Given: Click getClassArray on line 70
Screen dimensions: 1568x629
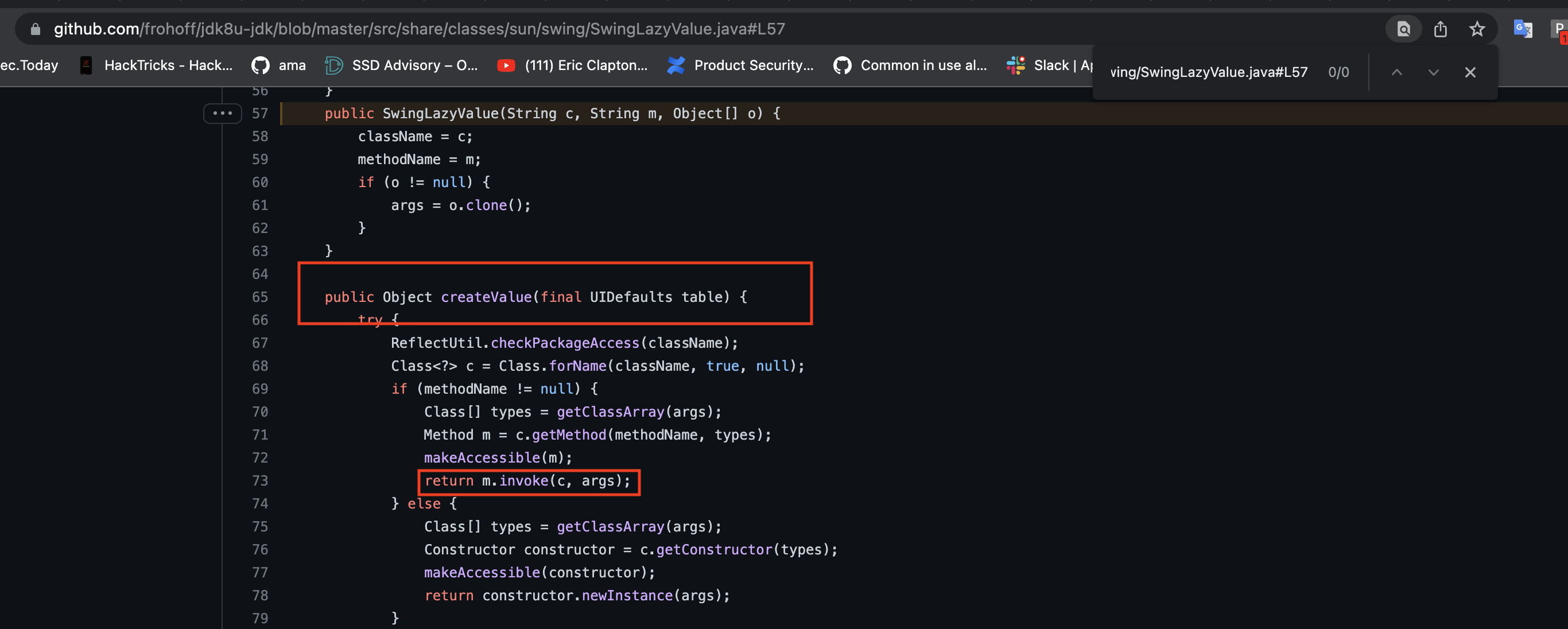Looking at the screenshot, I should (x=611, y=411).
